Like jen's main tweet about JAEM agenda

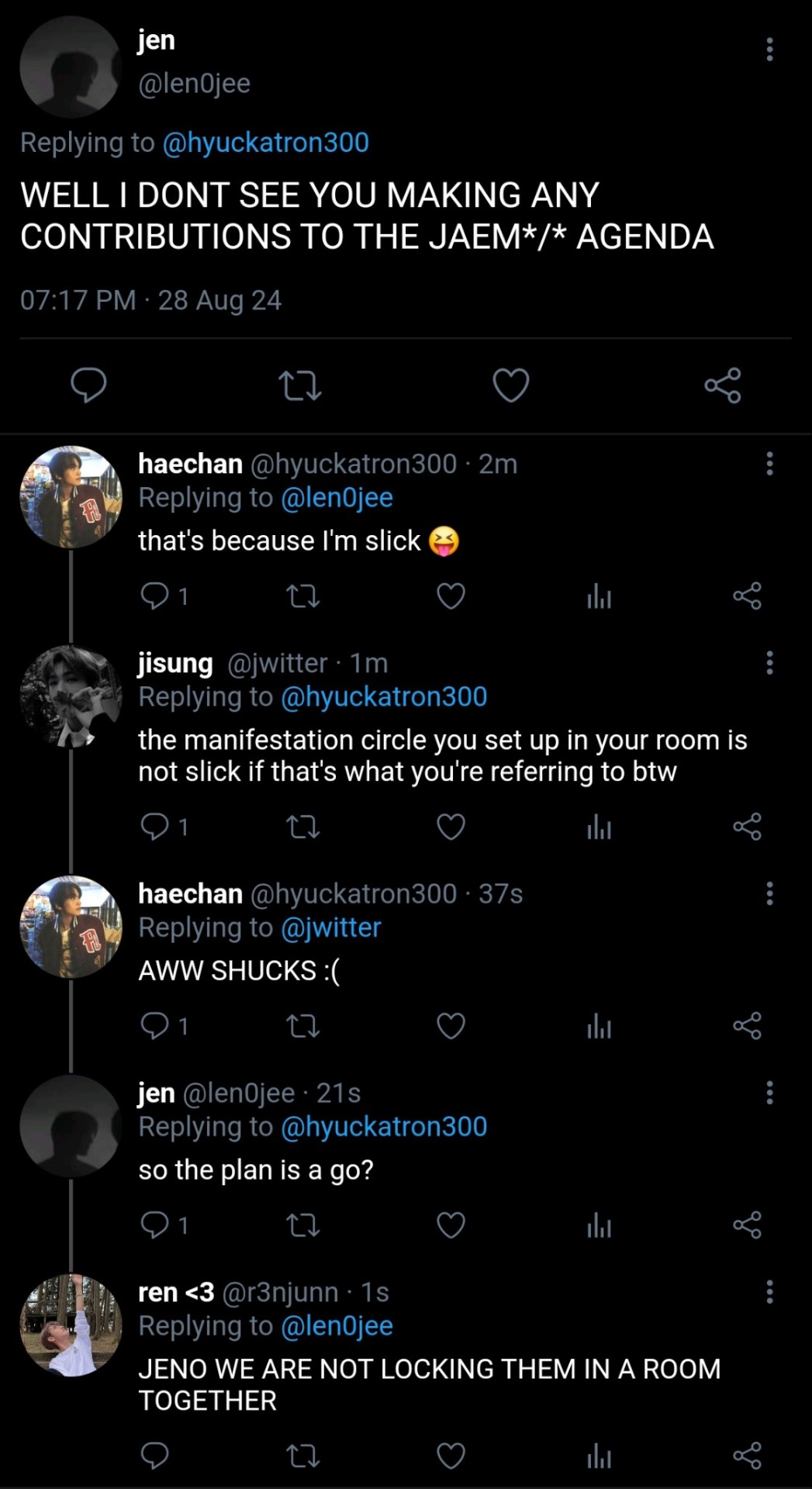click(x=511, y=385)
